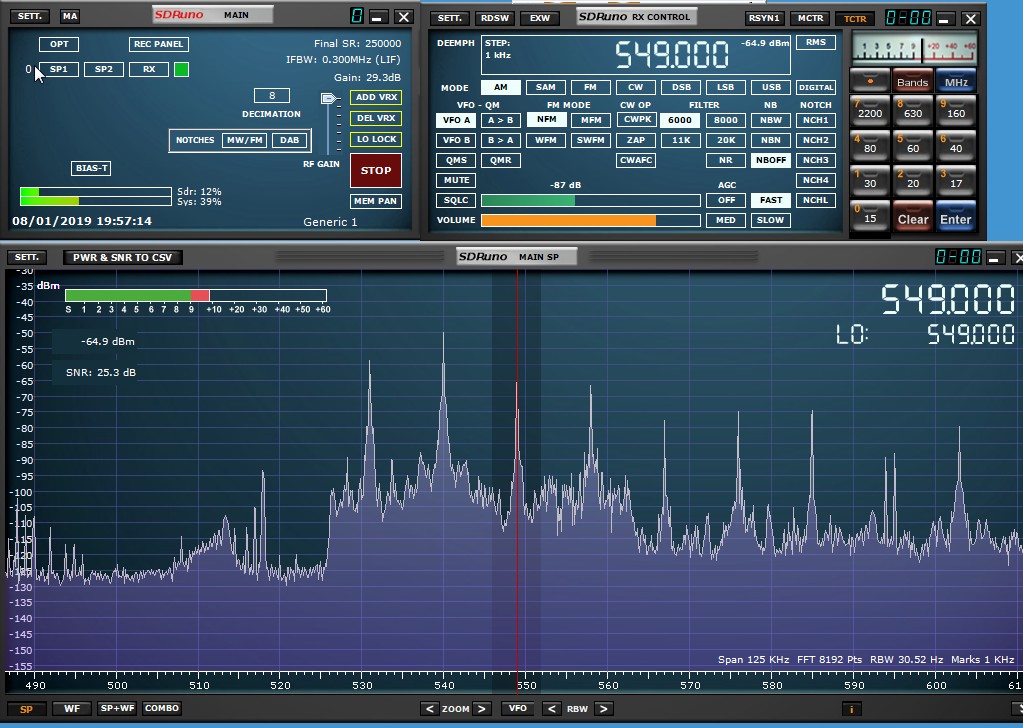Click the keypad decimal point key
This screenshot has width=1023, height=728.
(x=870, y=82)
